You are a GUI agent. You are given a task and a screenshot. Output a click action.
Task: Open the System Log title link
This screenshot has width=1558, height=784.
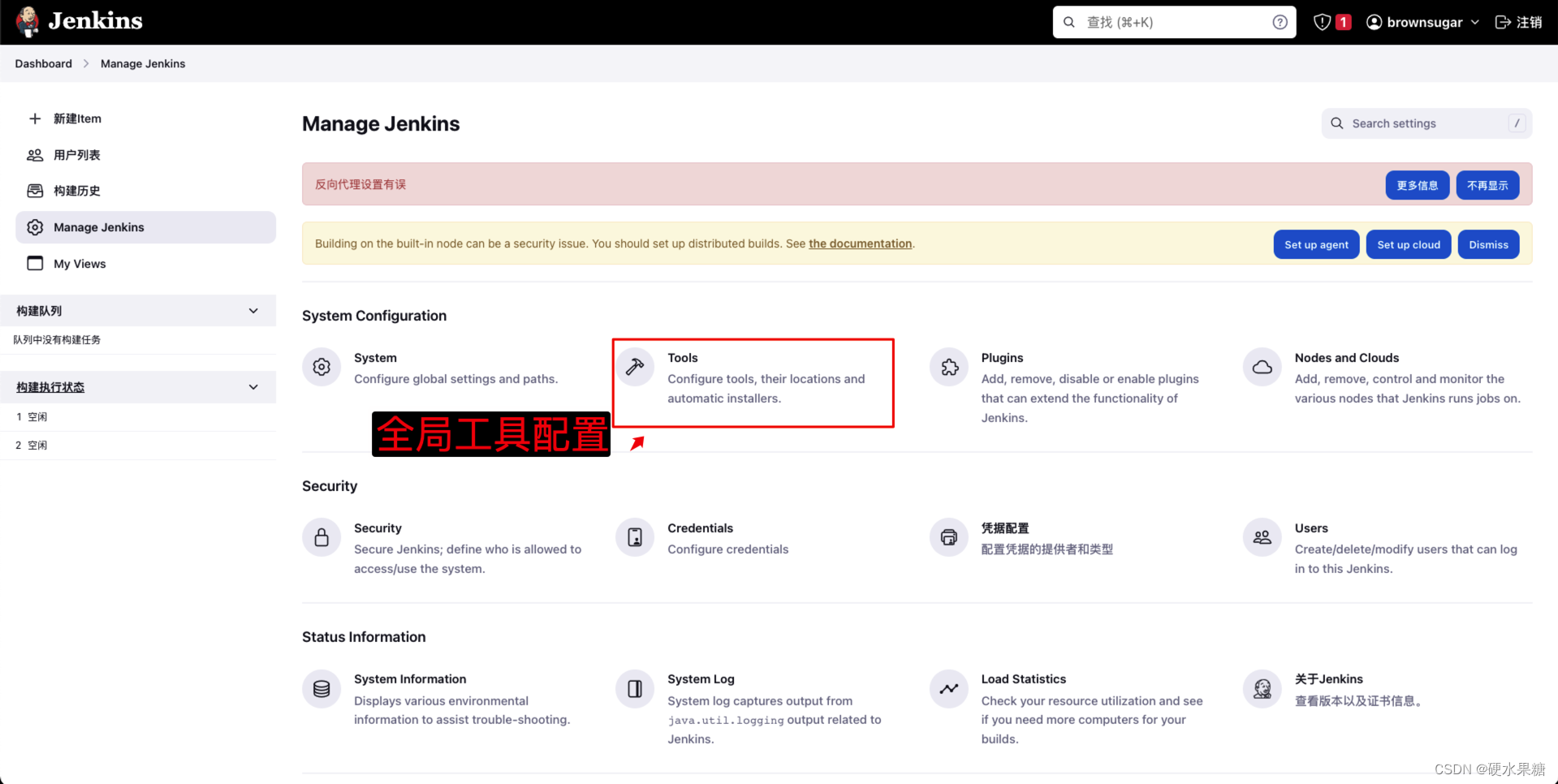[701, 679]
